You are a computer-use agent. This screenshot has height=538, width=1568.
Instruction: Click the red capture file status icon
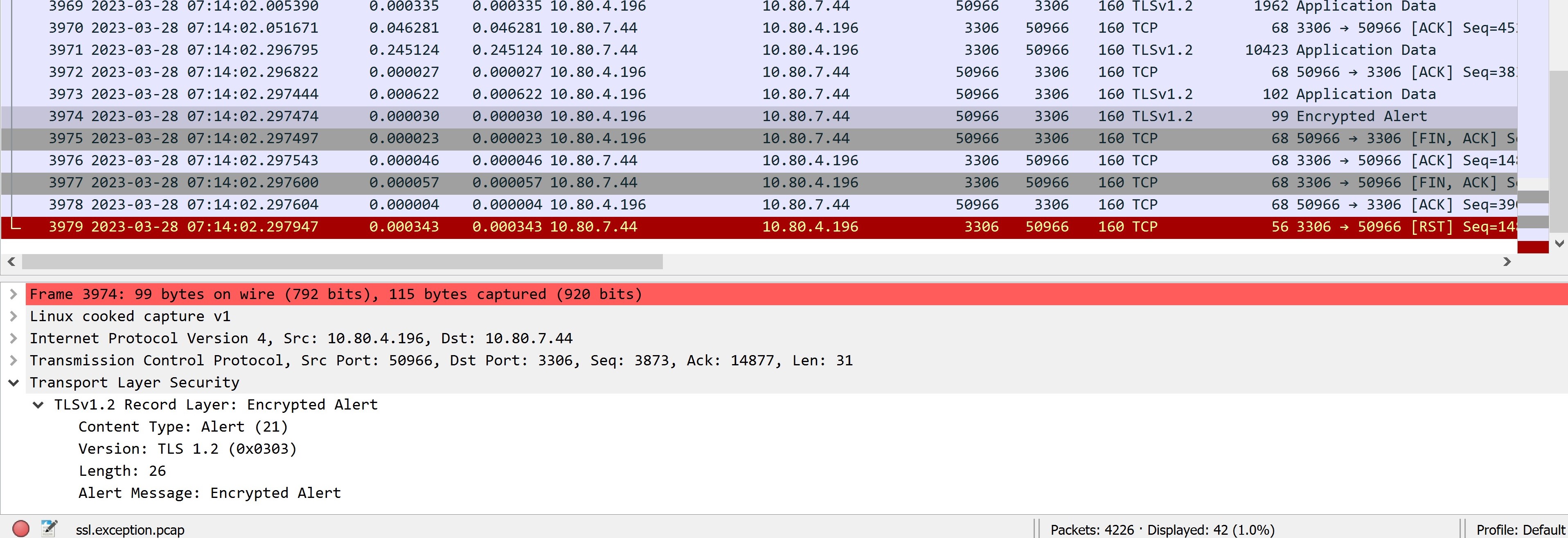tap(22, 529)
